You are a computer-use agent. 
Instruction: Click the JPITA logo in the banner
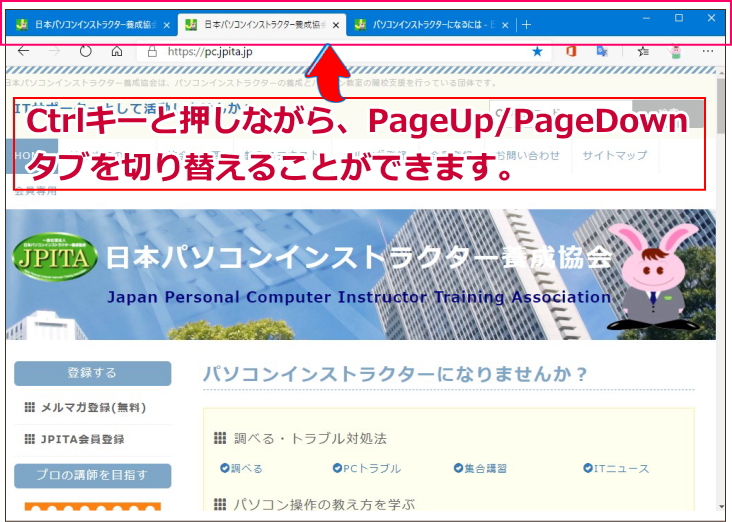click(56, 258)
